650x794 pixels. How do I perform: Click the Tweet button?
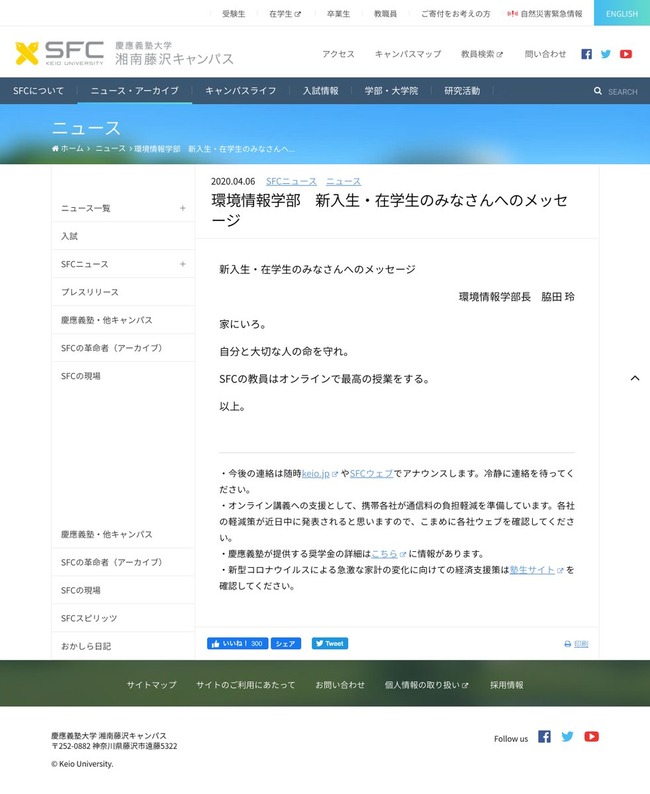click(x=330, y=643)
